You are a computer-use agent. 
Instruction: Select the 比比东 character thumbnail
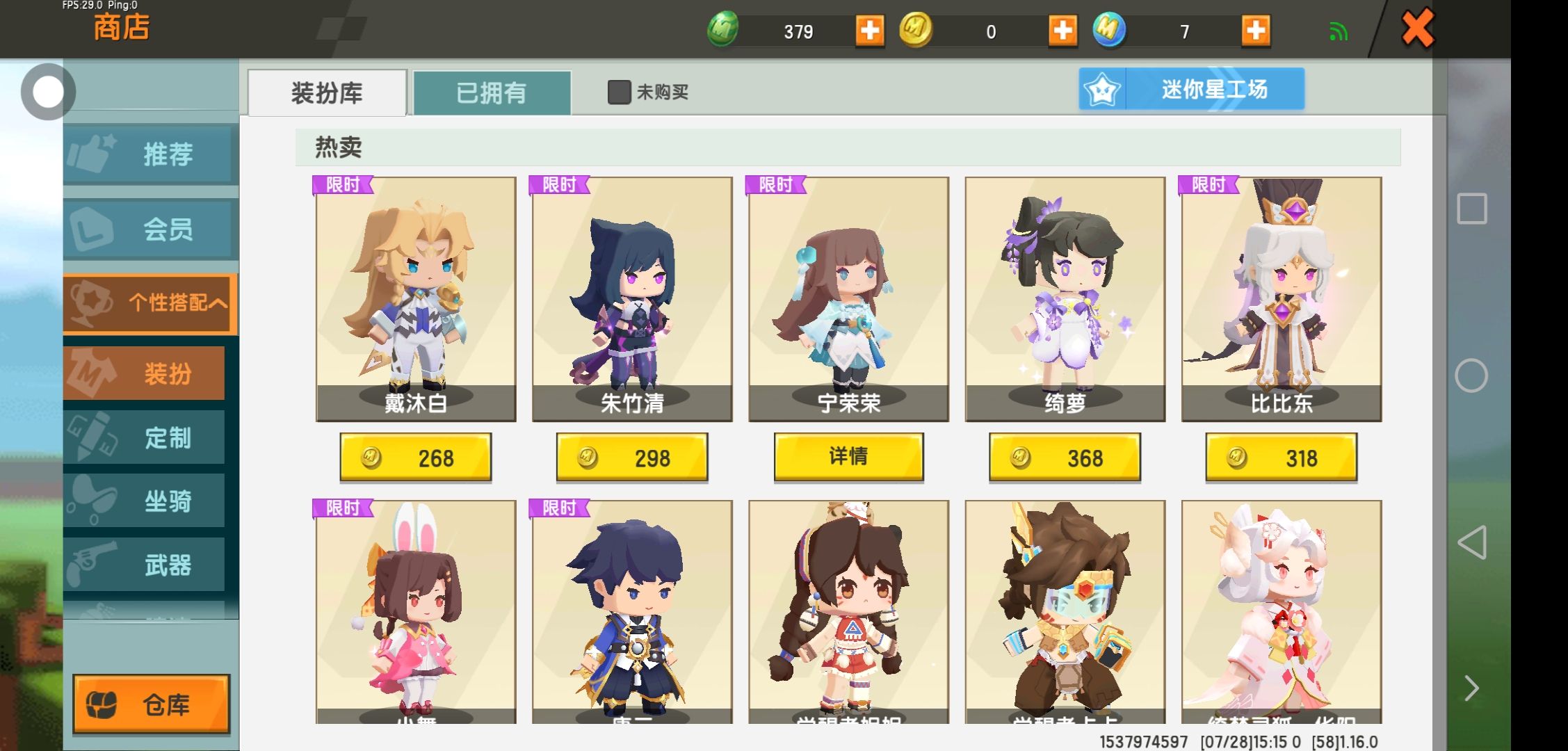pos(1281,299)
